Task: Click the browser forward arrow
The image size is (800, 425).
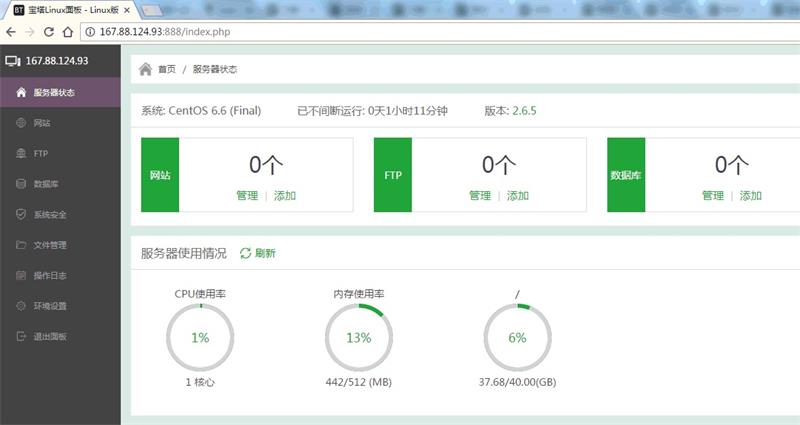Action: [x=30, y=32]
